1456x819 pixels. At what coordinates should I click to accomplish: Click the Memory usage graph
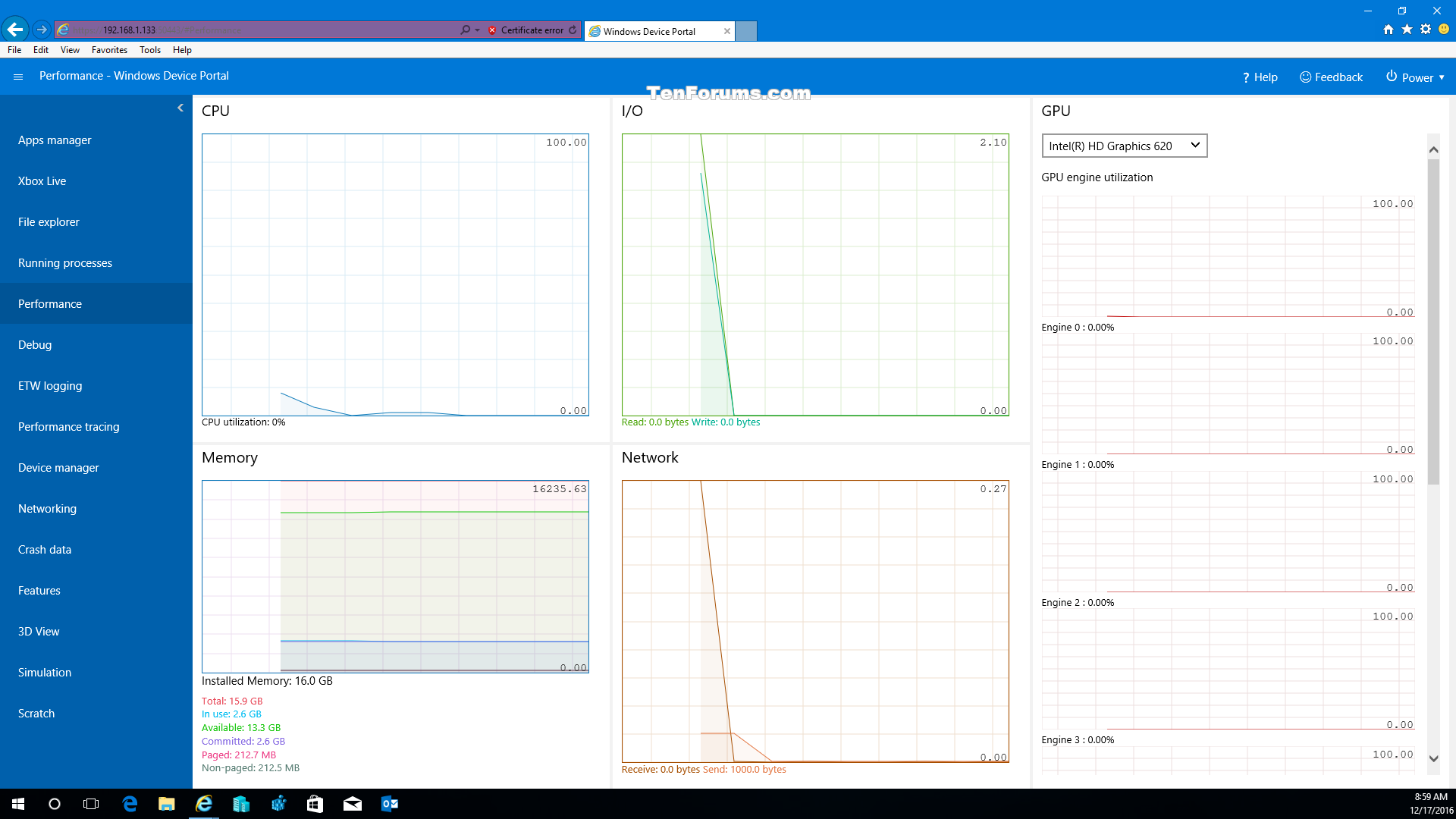[395, 576]
